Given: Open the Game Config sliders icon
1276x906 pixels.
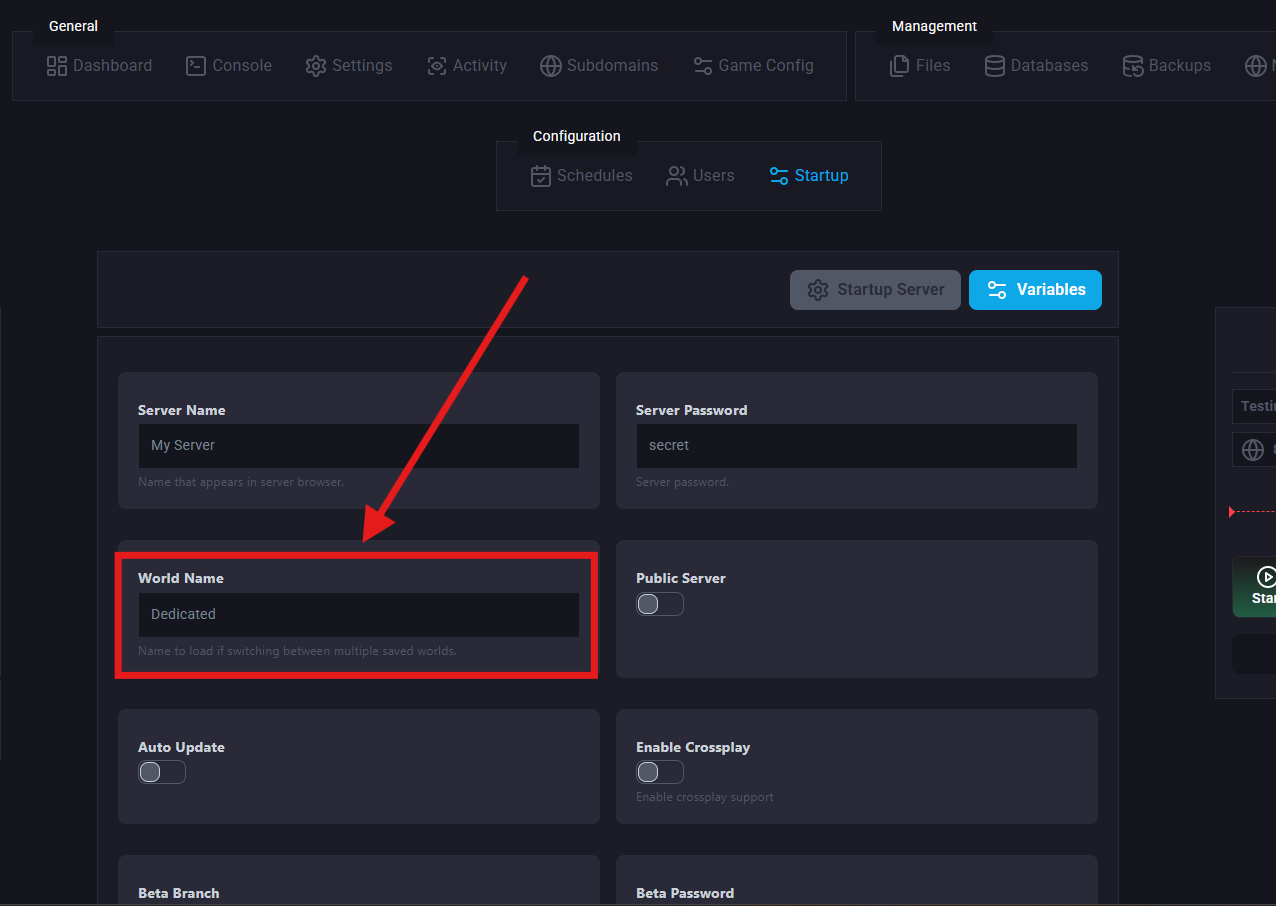Looking at the screenshot, I should pyautogui.click(x=703, y=66).
